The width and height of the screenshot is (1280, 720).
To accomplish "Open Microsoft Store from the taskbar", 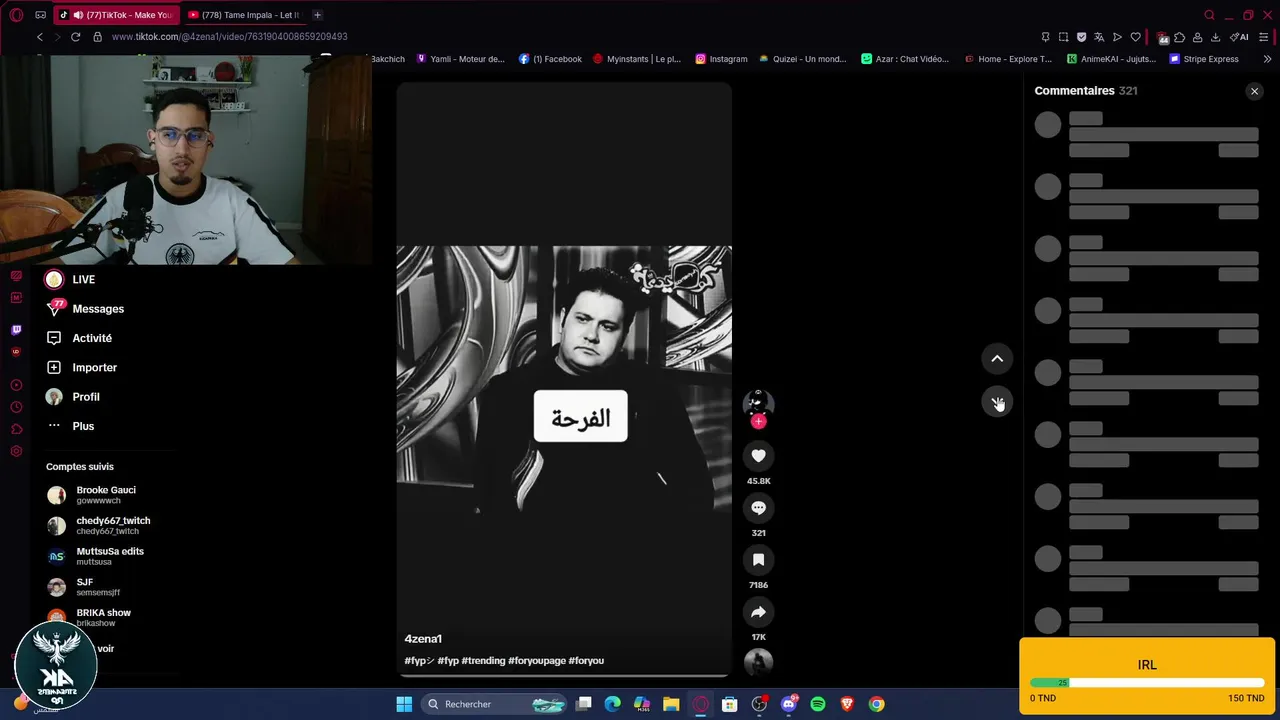I will click(x=730, y=704).
